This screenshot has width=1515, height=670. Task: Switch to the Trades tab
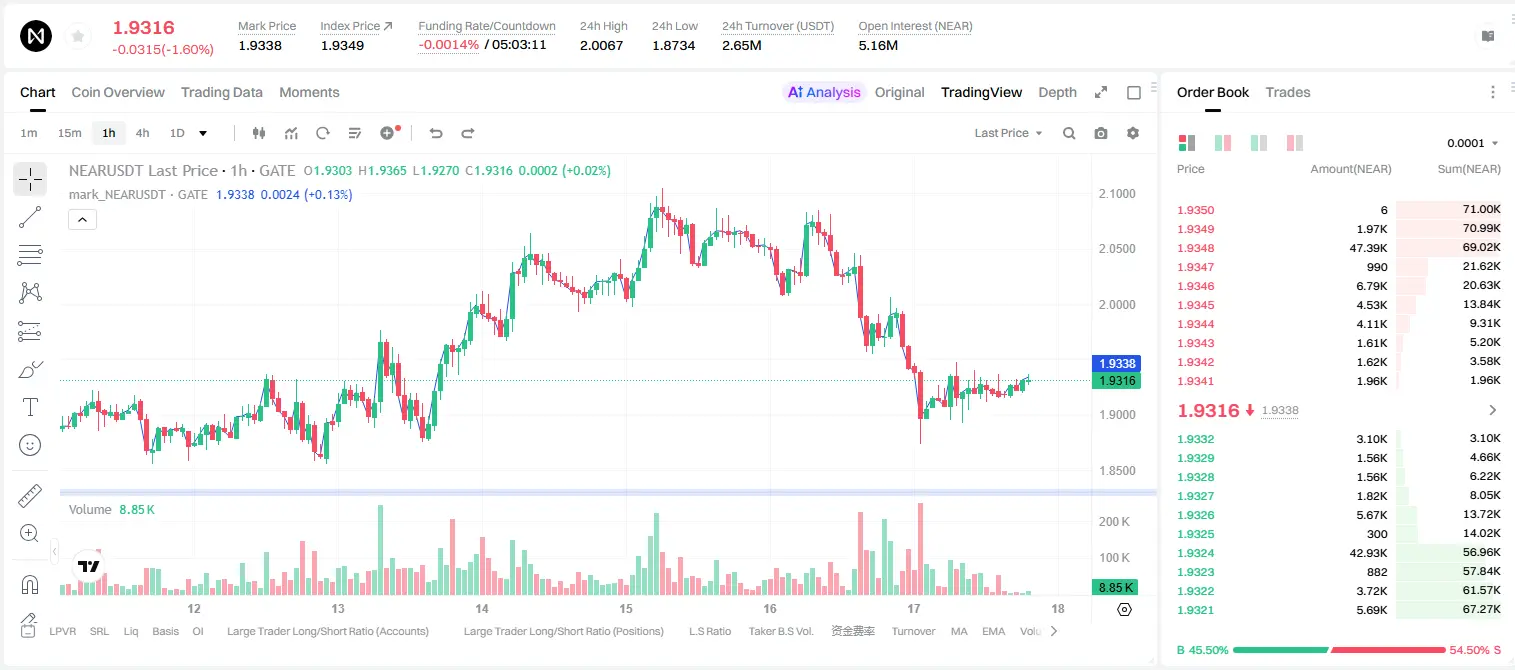[1288, 92]
